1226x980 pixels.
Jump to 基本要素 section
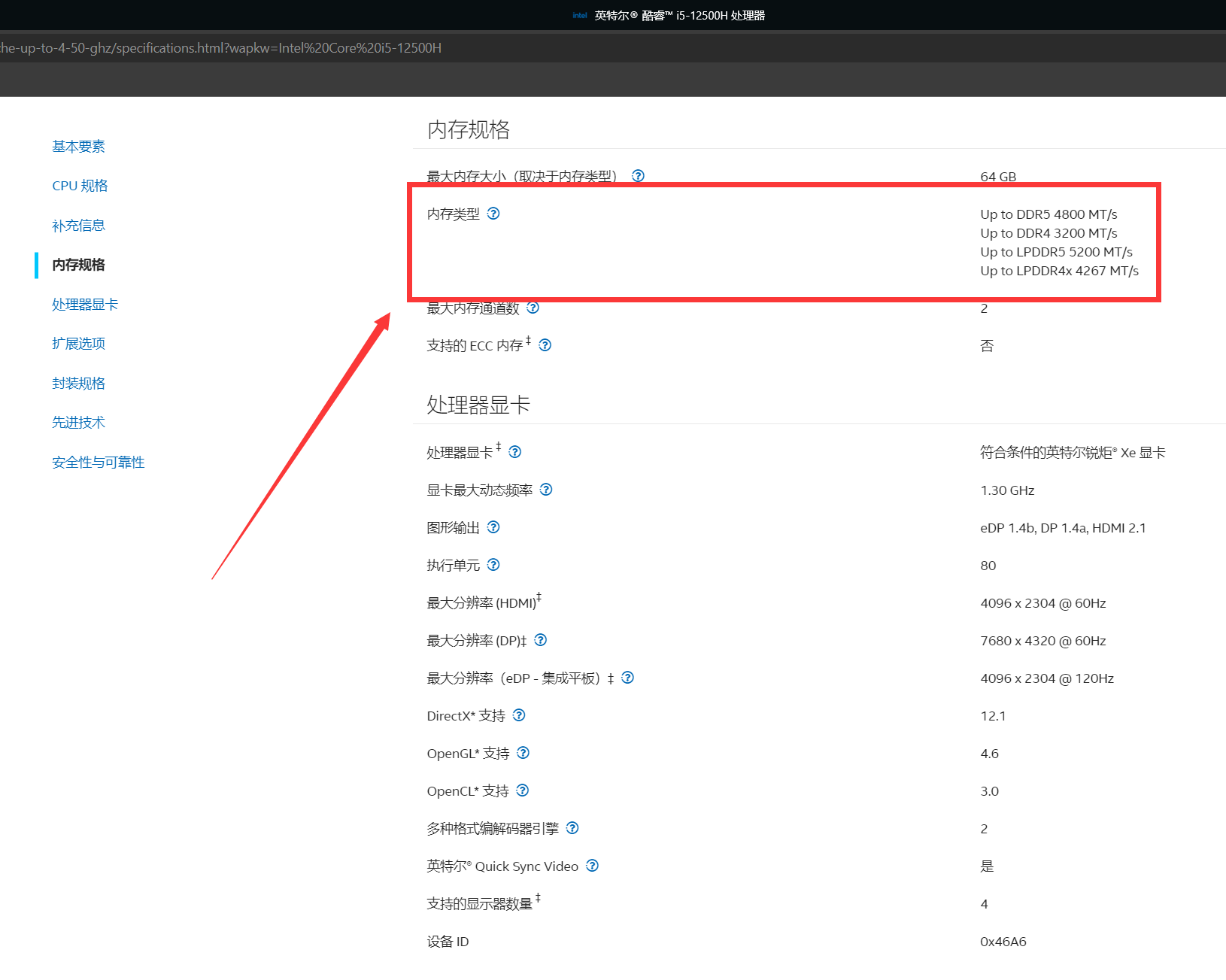point(78,147)
